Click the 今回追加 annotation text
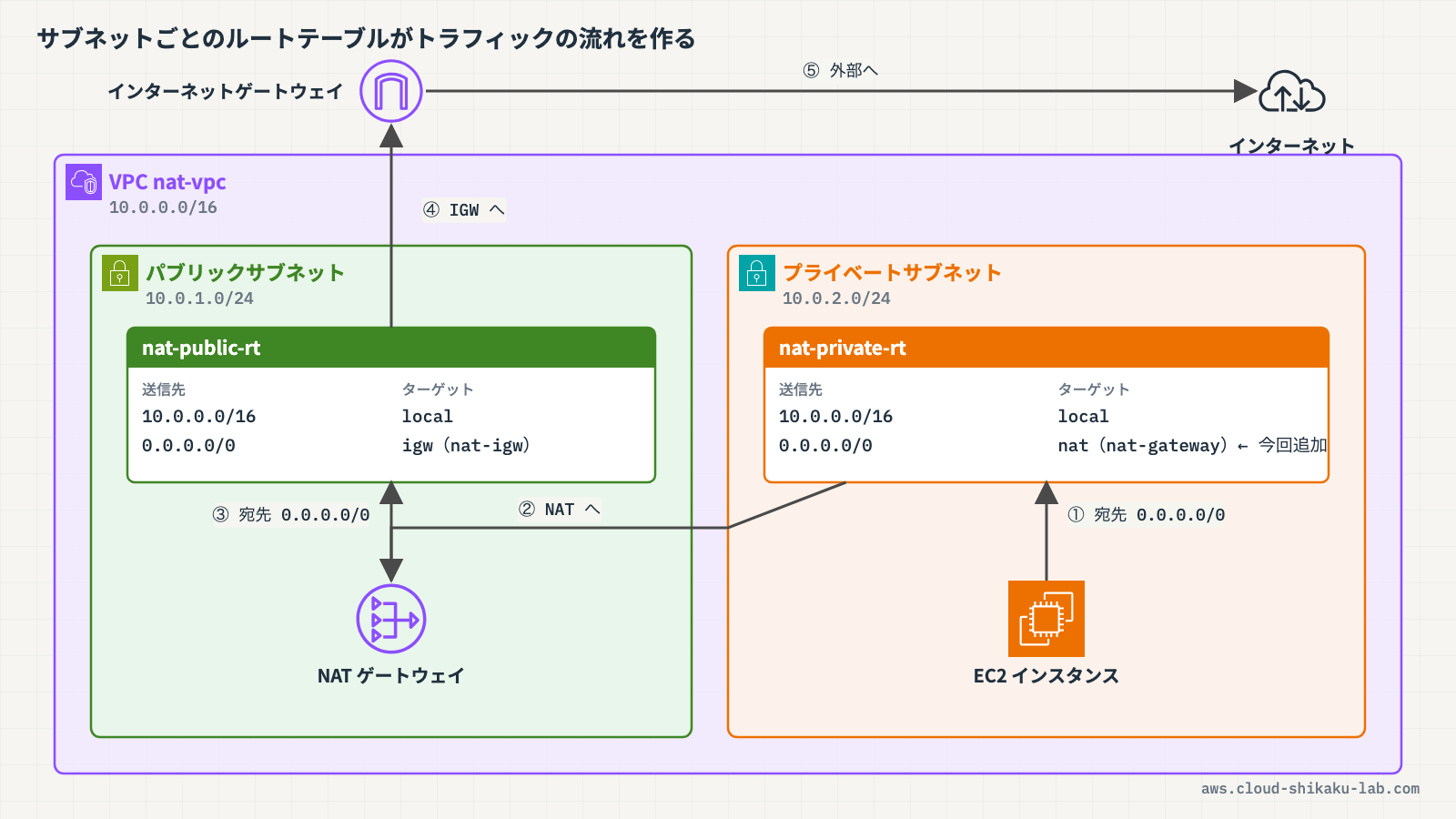The width and height of the screenshot is (1456, 819). coord(1292,445)
